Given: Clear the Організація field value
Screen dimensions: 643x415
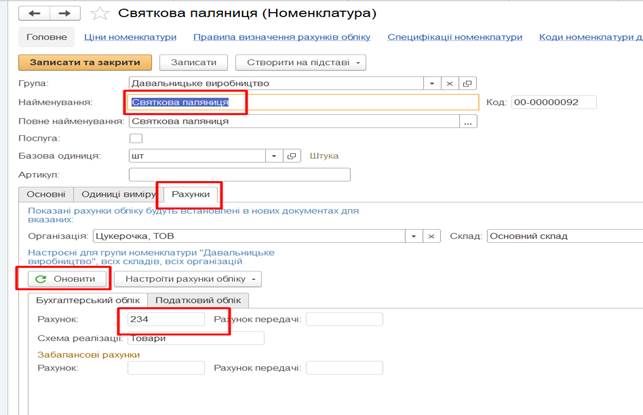Looking at the screenshot, I should coord(432,236).
